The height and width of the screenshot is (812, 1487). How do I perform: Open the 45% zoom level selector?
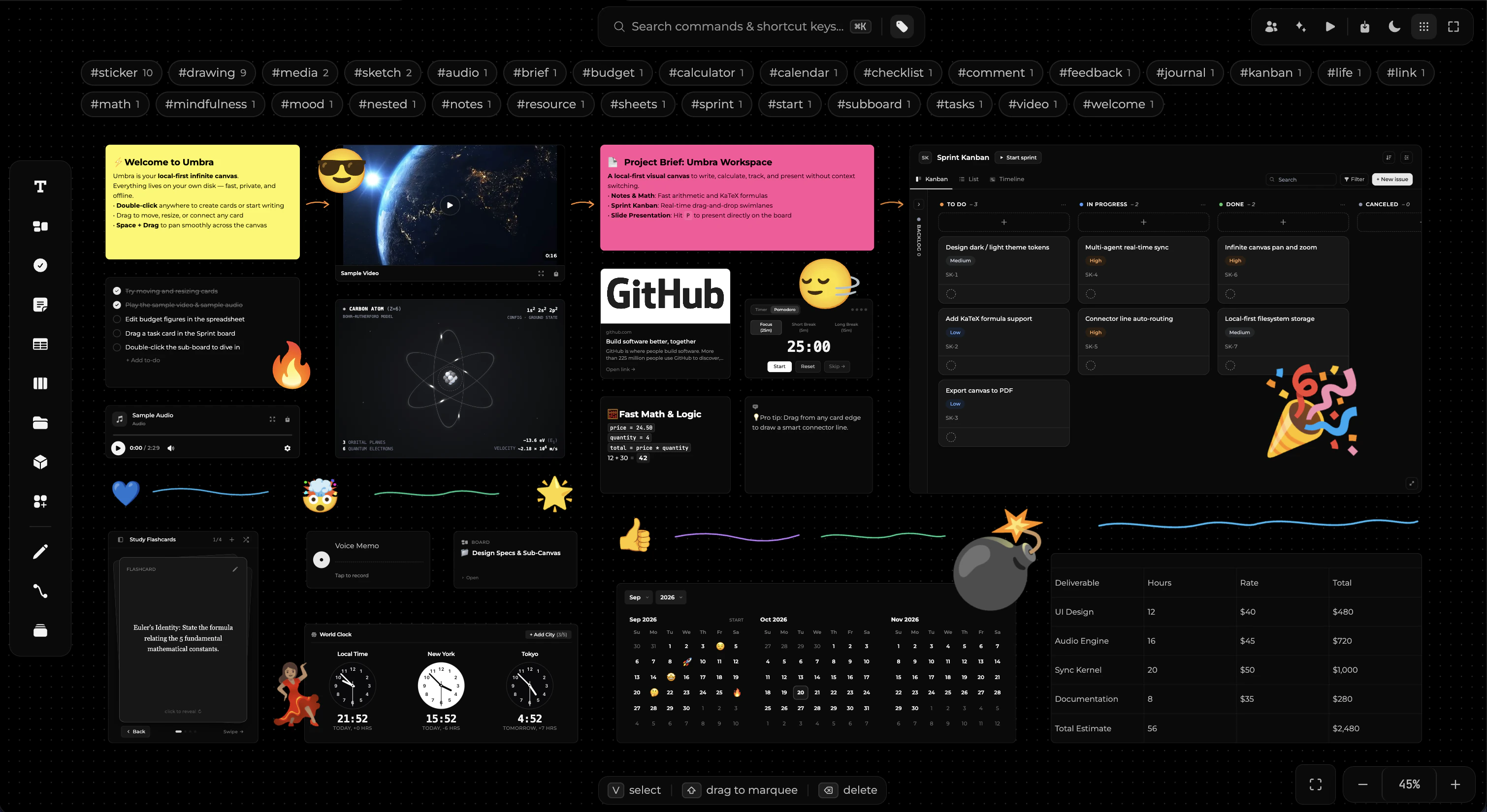tap(1409, 784)
